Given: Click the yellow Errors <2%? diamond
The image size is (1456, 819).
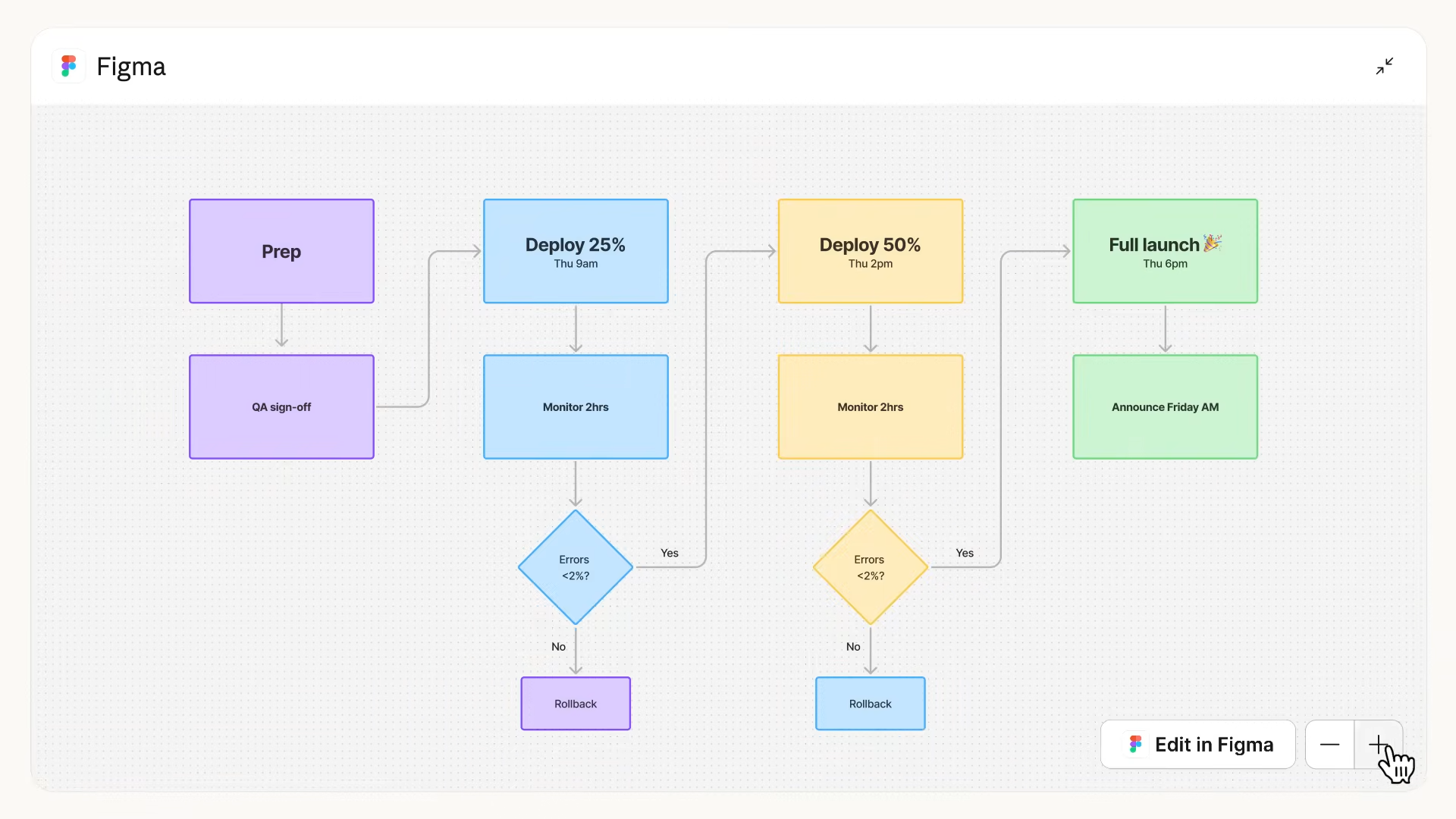Looking at the screenshot, I should 871,567.
